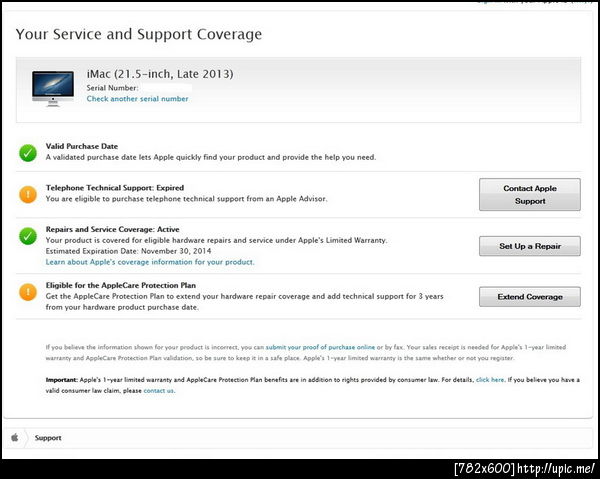600x479 pixels.
Task: Click the Valid Purchase Date heading
Action: (82, 146)
